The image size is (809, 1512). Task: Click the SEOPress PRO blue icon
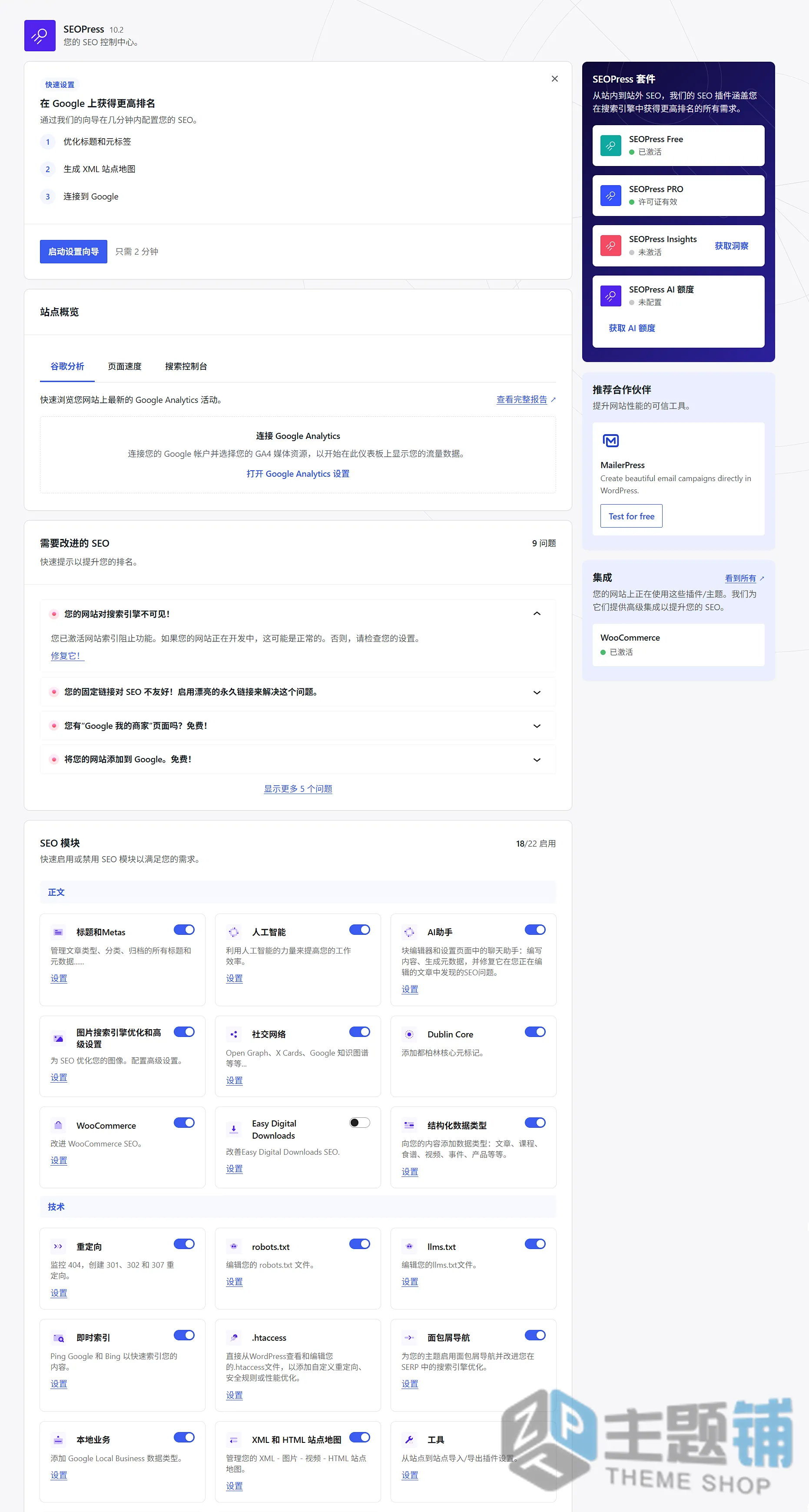point(610,195)
